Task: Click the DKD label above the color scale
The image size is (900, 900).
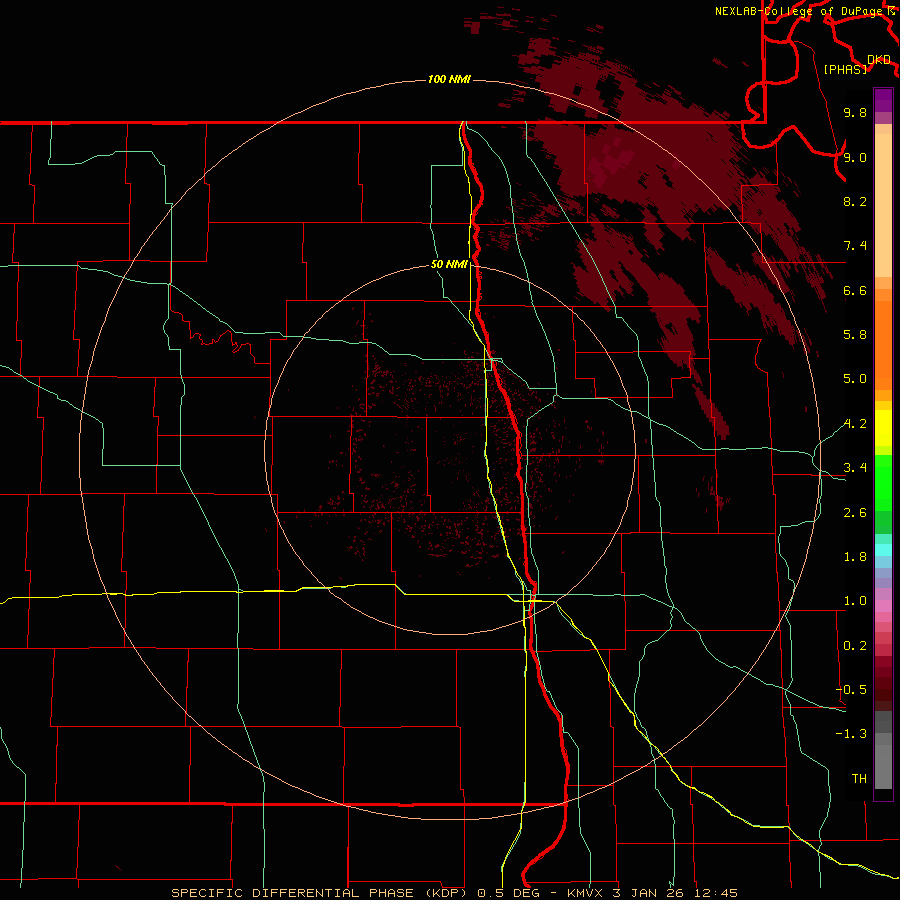Action: tap(879, 60)
